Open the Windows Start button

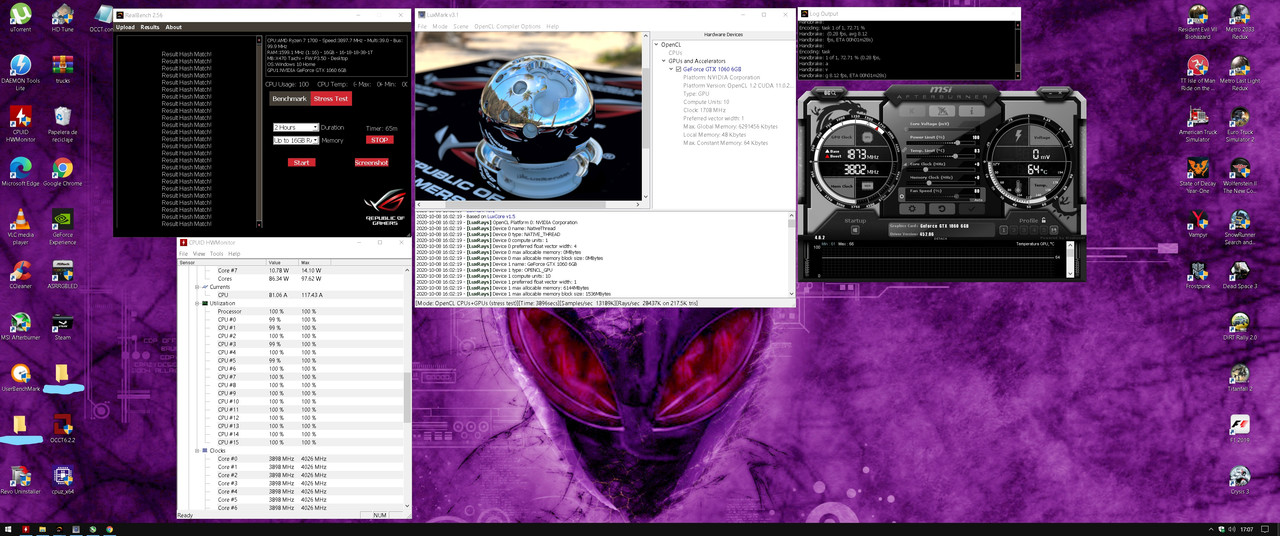pos(9,528)
